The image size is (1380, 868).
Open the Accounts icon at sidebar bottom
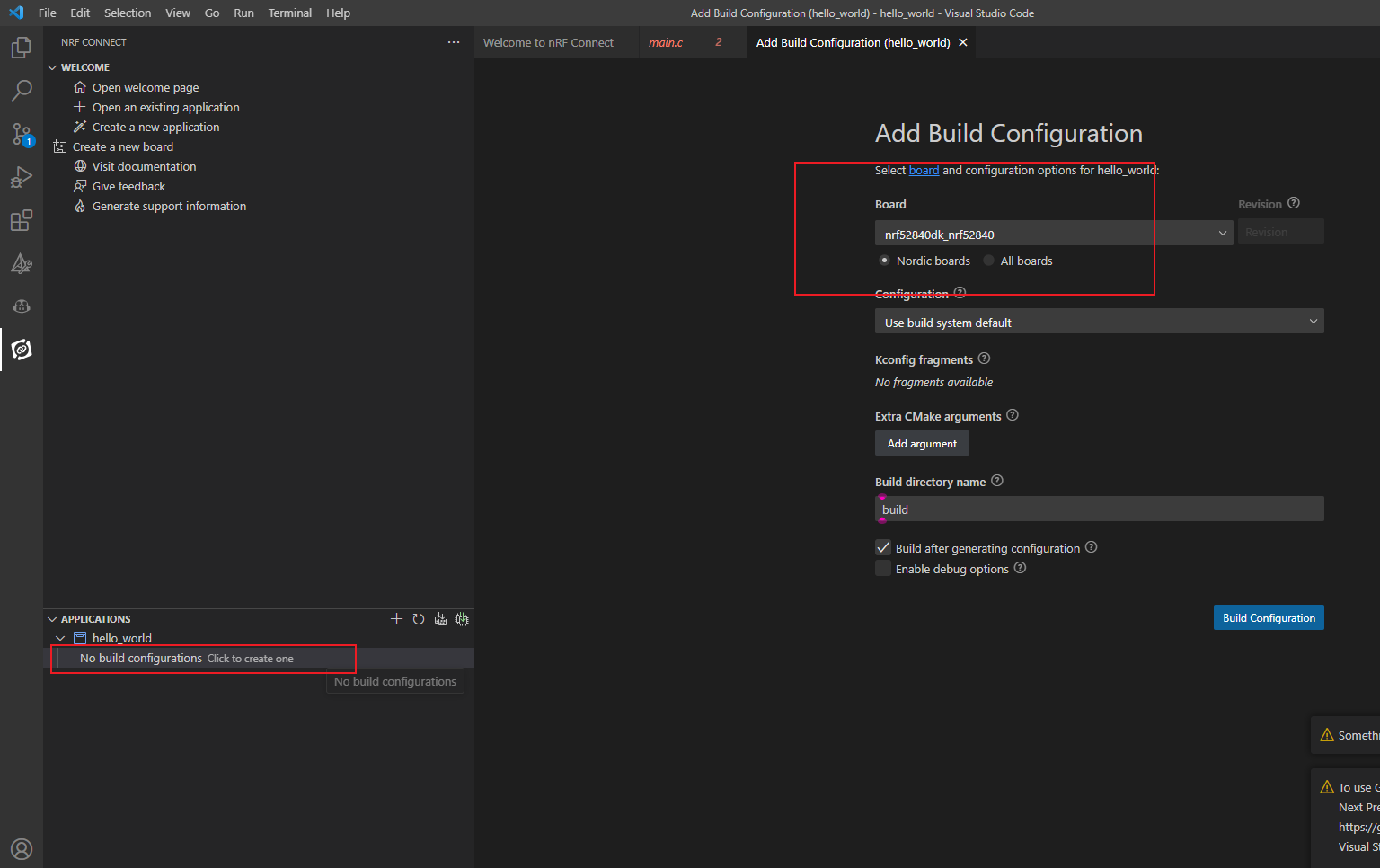[x=22, y=849]
